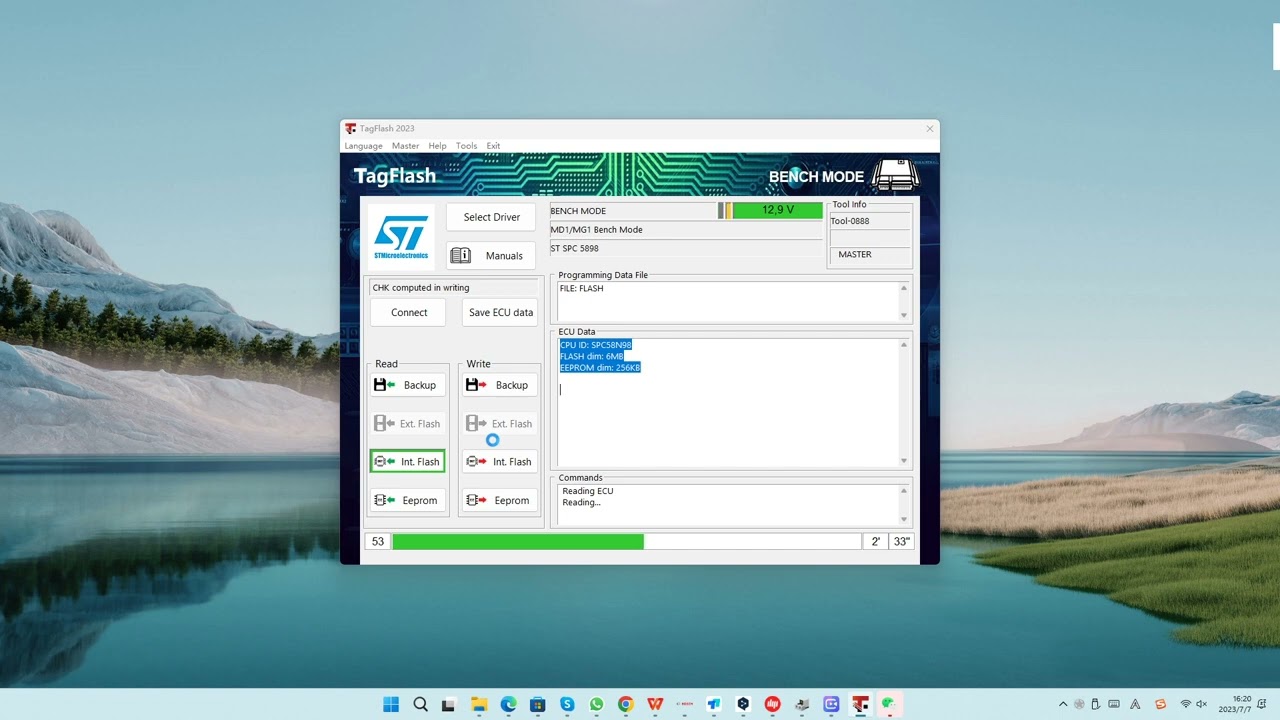Click the Write Int. Flash button
Image resolution: width=1280 pixels, height=720 pixels.
[499, 461]
